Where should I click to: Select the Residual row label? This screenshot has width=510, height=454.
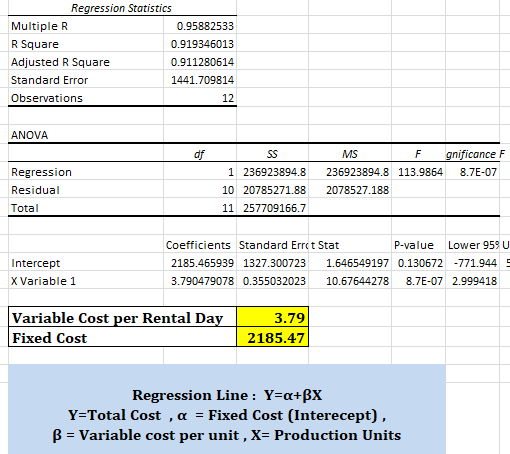[86, 190]
